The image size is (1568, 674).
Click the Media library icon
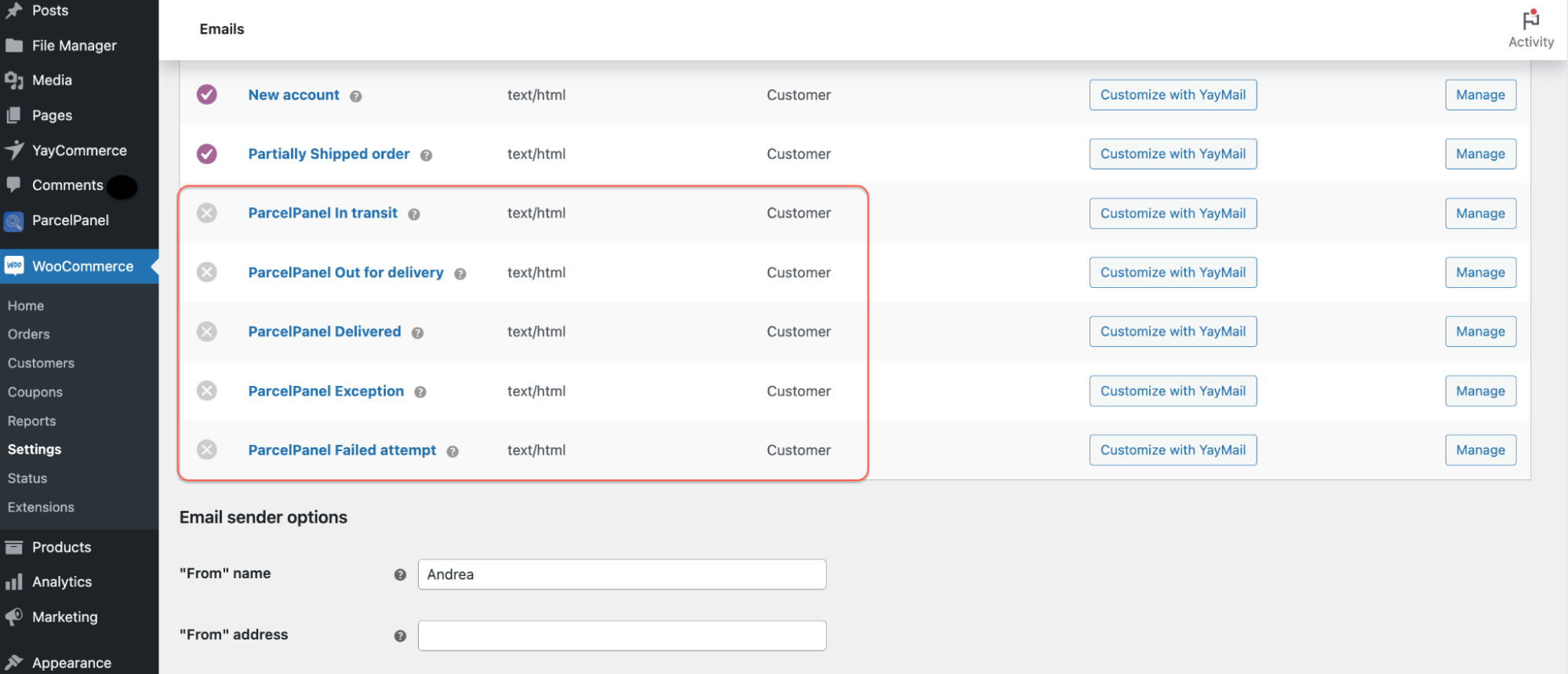click(14, 80)
